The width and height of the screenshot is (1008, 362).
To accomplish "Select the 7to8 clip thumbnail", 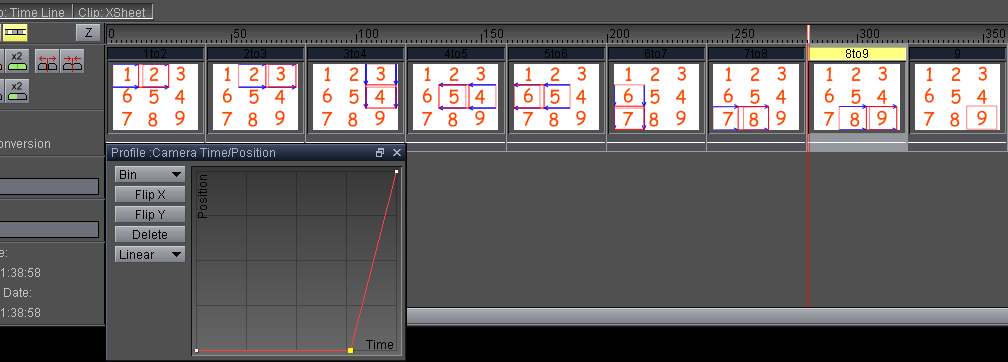I will [x=757, y=96].
